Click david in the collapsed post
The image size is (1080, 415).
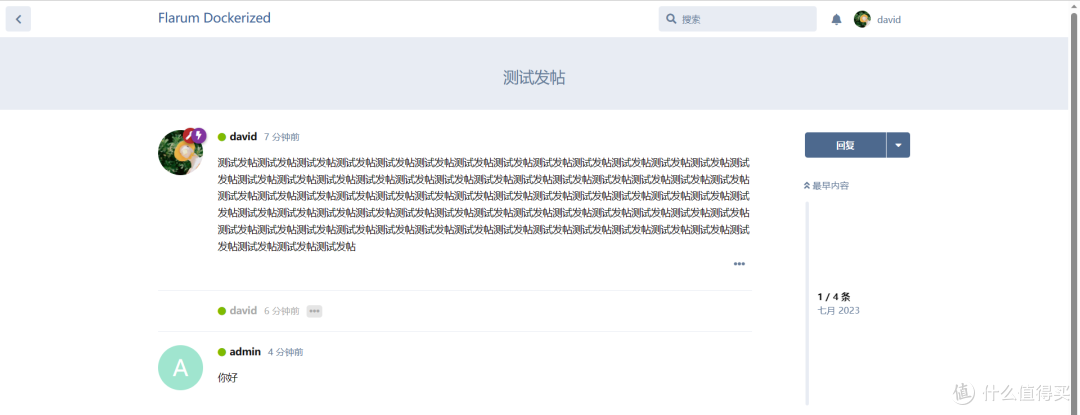tap(243, 311)
